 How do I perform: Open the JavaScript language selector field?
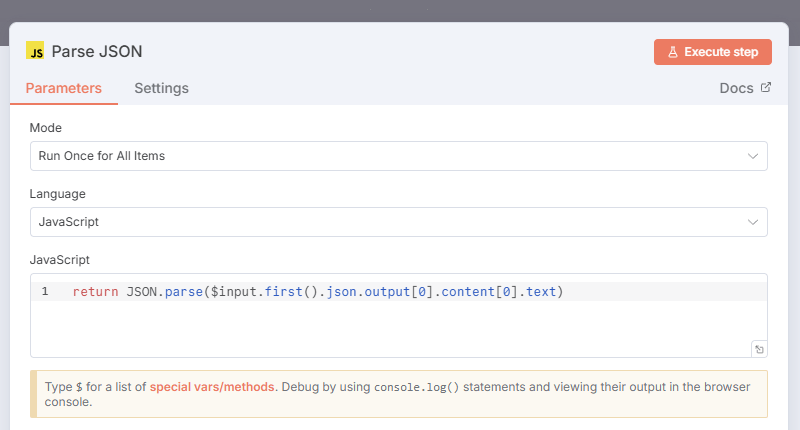tap(390, 222)
